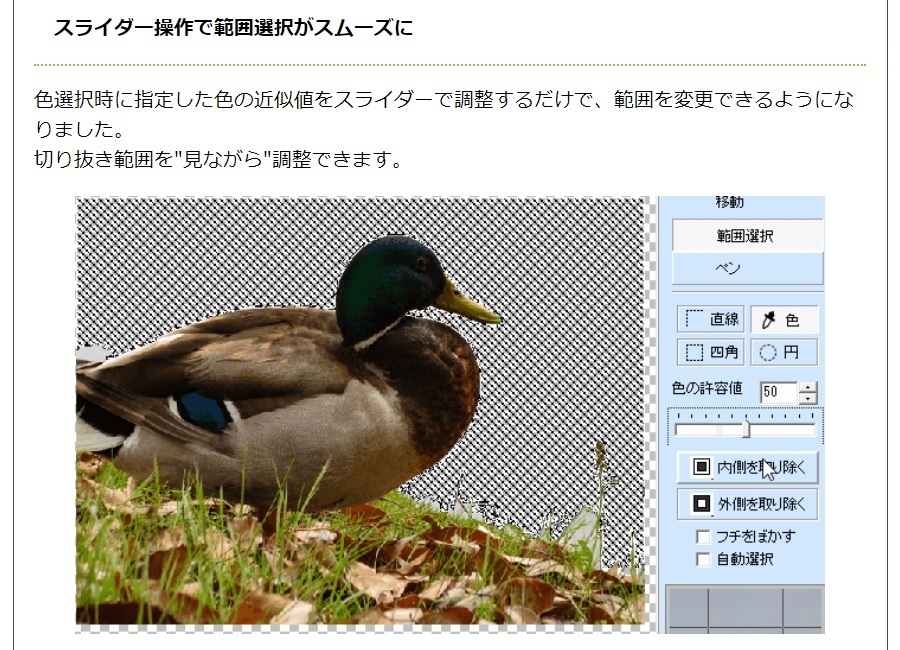Enable the フチをぼかす checkbox
Screen dimensions: 900x650
(703, 537)
